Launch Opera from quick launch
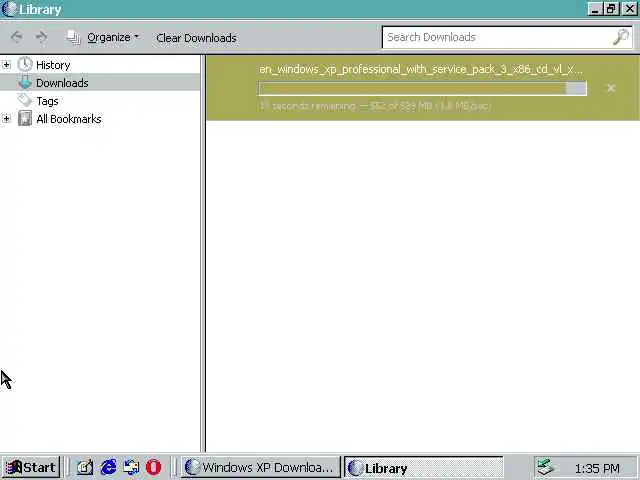Image resolution: width=640 pixels, height=480 pixels. [153, 467]
